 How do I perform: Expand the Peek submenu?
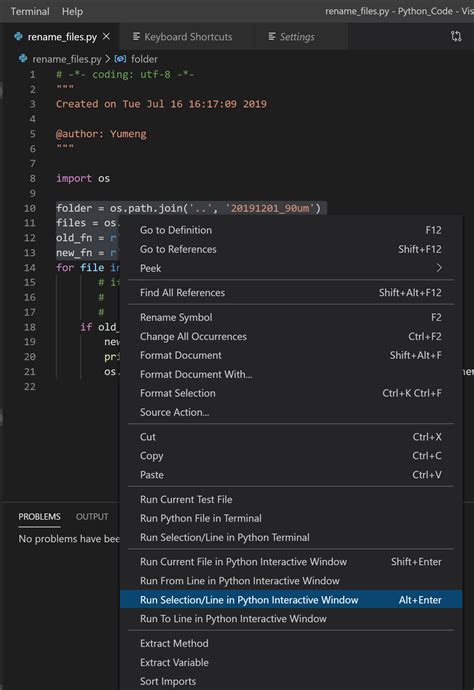290,268
